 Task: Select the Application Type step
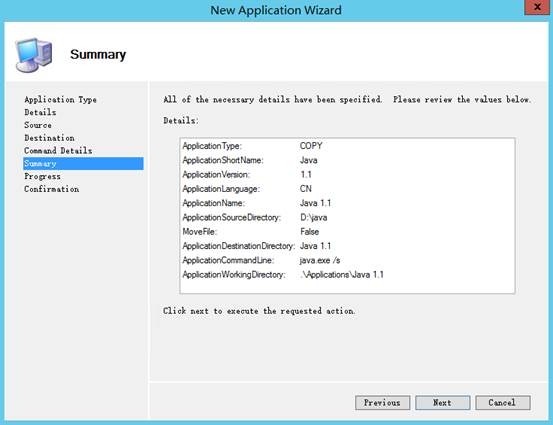tap(60, 100)
